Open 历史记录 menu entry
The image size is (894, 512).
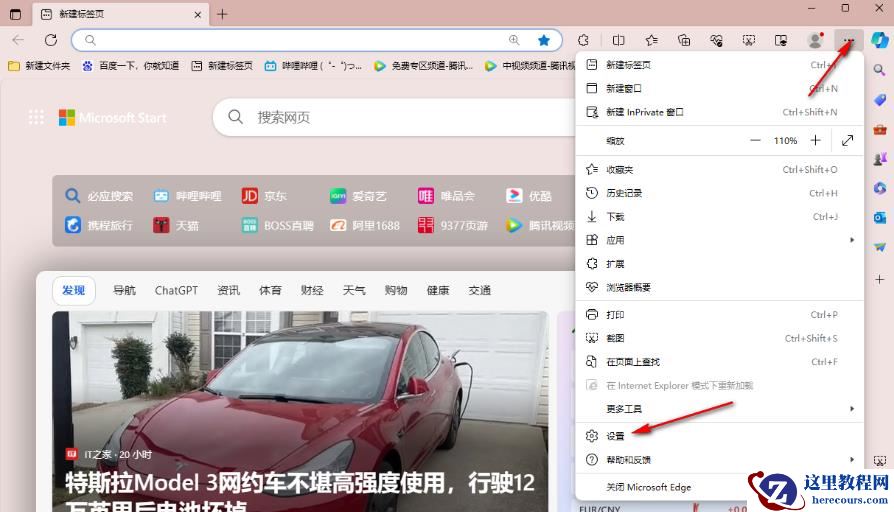click(720, 193)
